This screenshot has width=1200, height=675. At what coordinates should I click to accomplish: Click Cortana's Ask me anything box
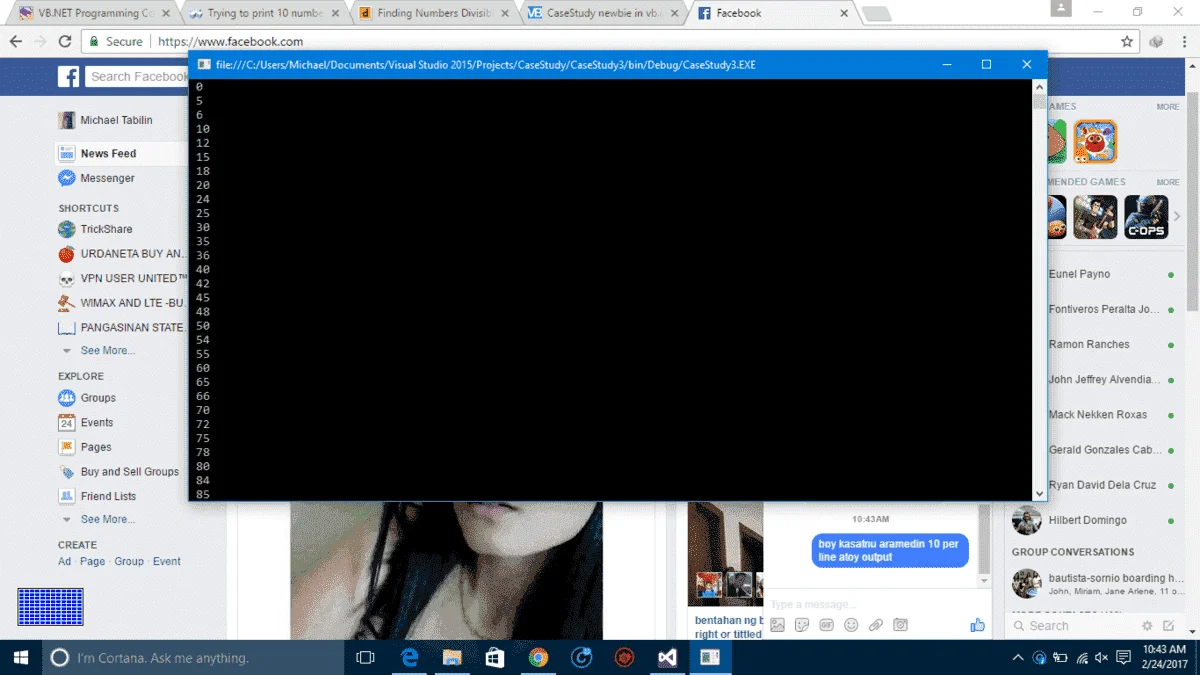click(x=193, y=658)
